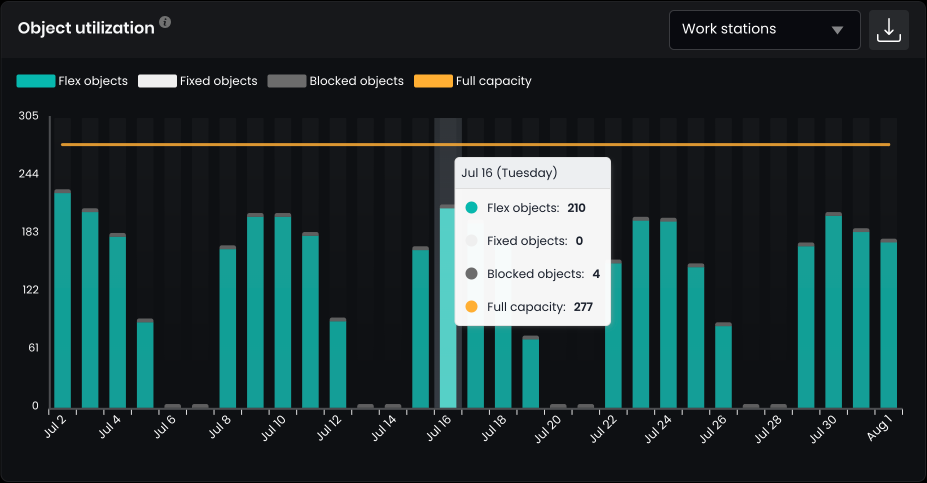Click the teal Flex objects legend swatch
The image size is (927, 483).
(x=36, y=81)
